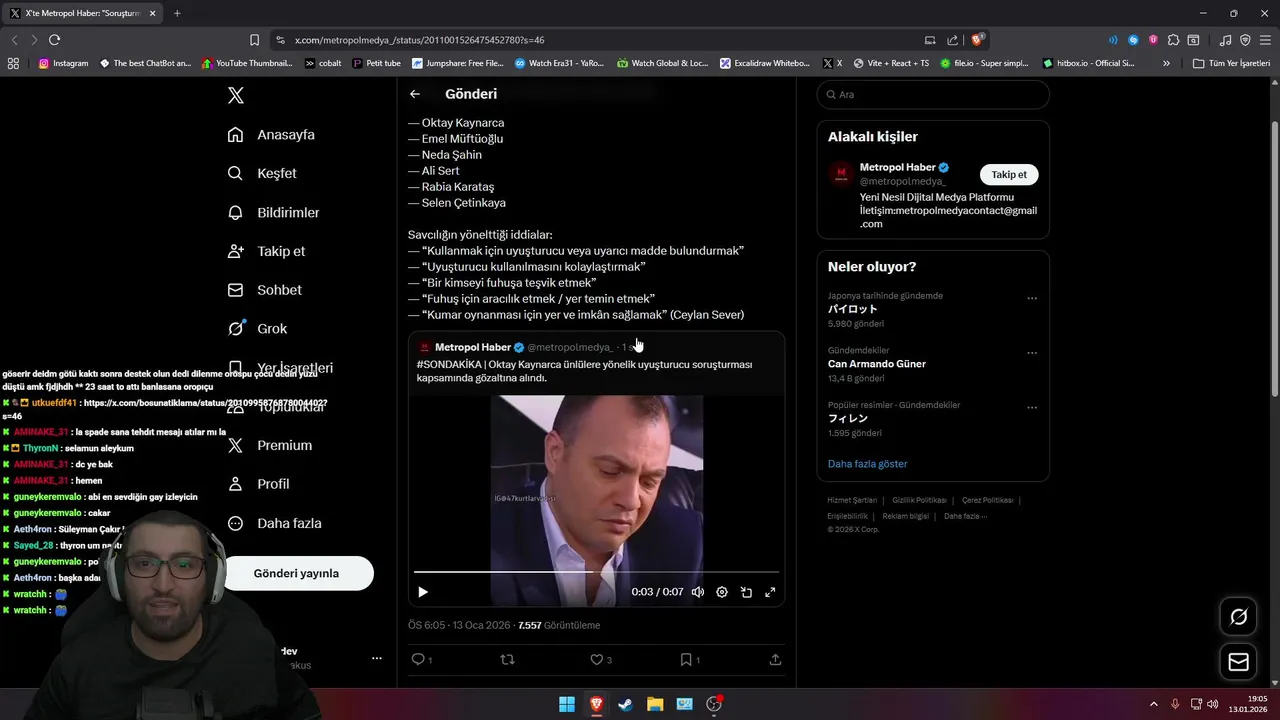Click the browser address bar URL
The image size is (1280, 720).
(420, 40)
